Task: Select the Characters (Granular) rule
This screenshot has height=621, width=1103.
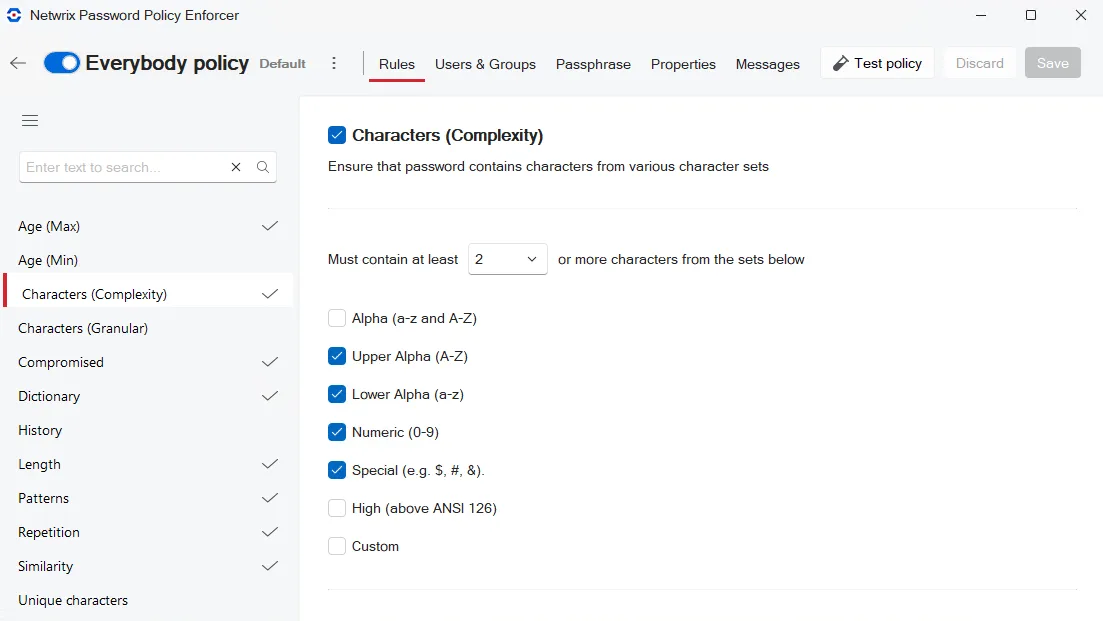Action: click(x=148, y=328)
